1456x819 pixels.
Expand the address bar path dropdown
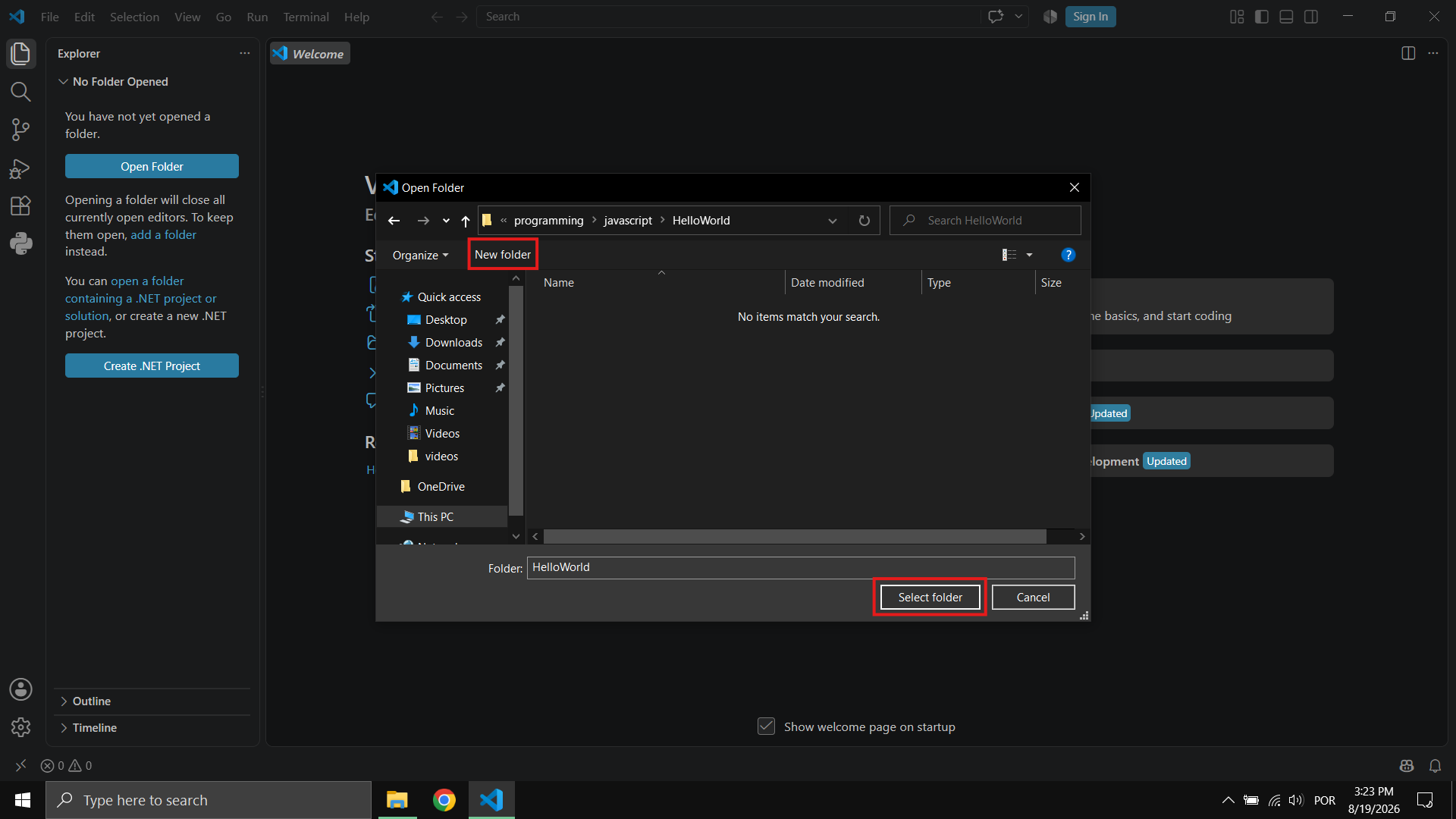(x=833, y=221)
